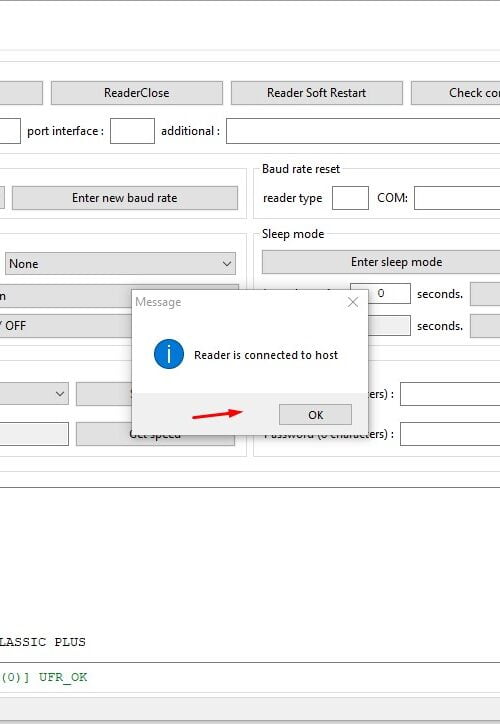Click the UFR_OK status text

tap(63, 677)
